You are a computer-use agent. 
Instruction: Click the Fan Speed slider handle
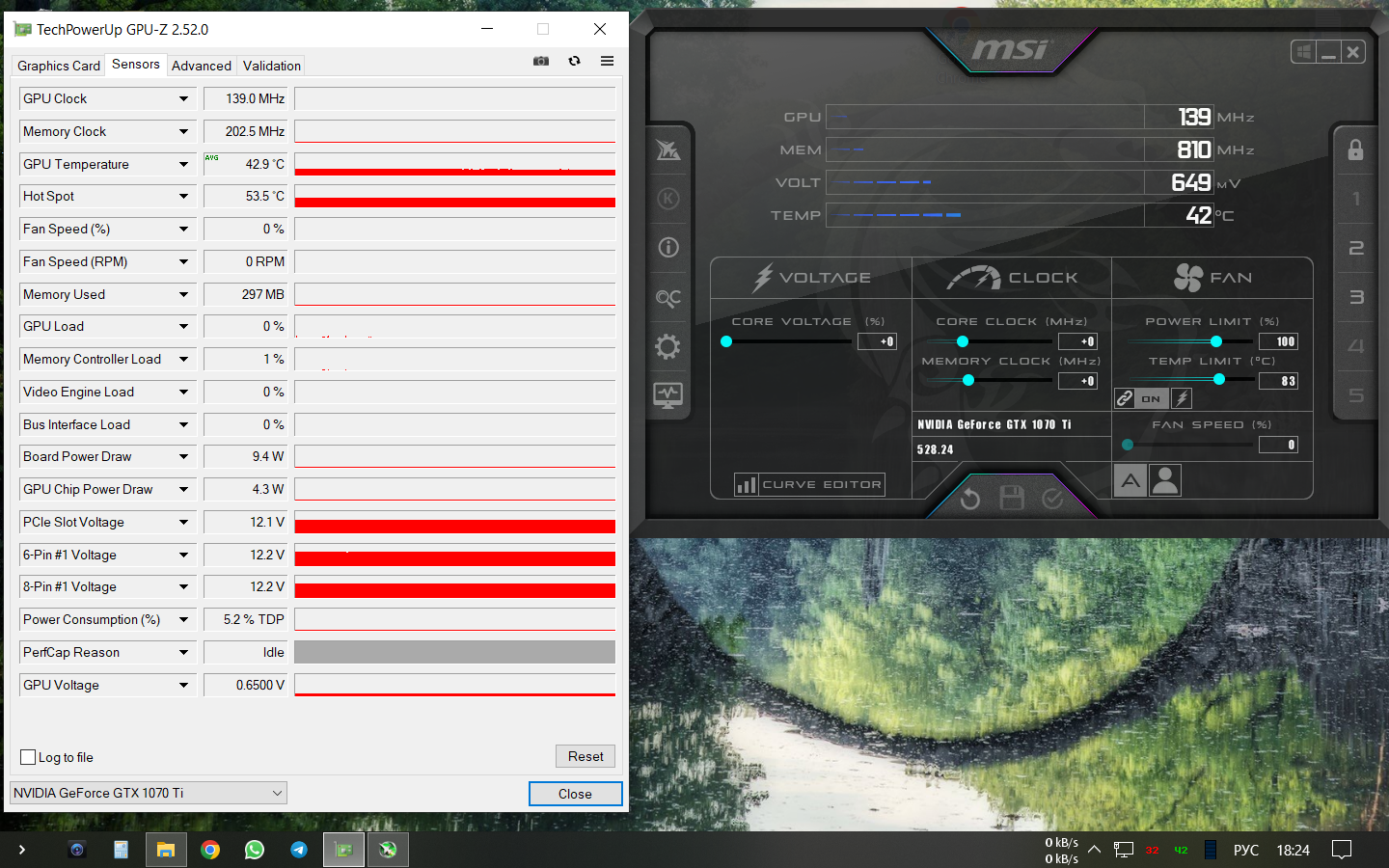pyautogui.click(x=1128, y=445)
